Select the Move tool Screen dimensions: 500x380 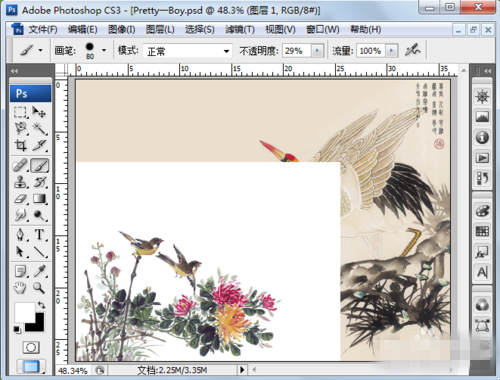click(x=39, y=112)
